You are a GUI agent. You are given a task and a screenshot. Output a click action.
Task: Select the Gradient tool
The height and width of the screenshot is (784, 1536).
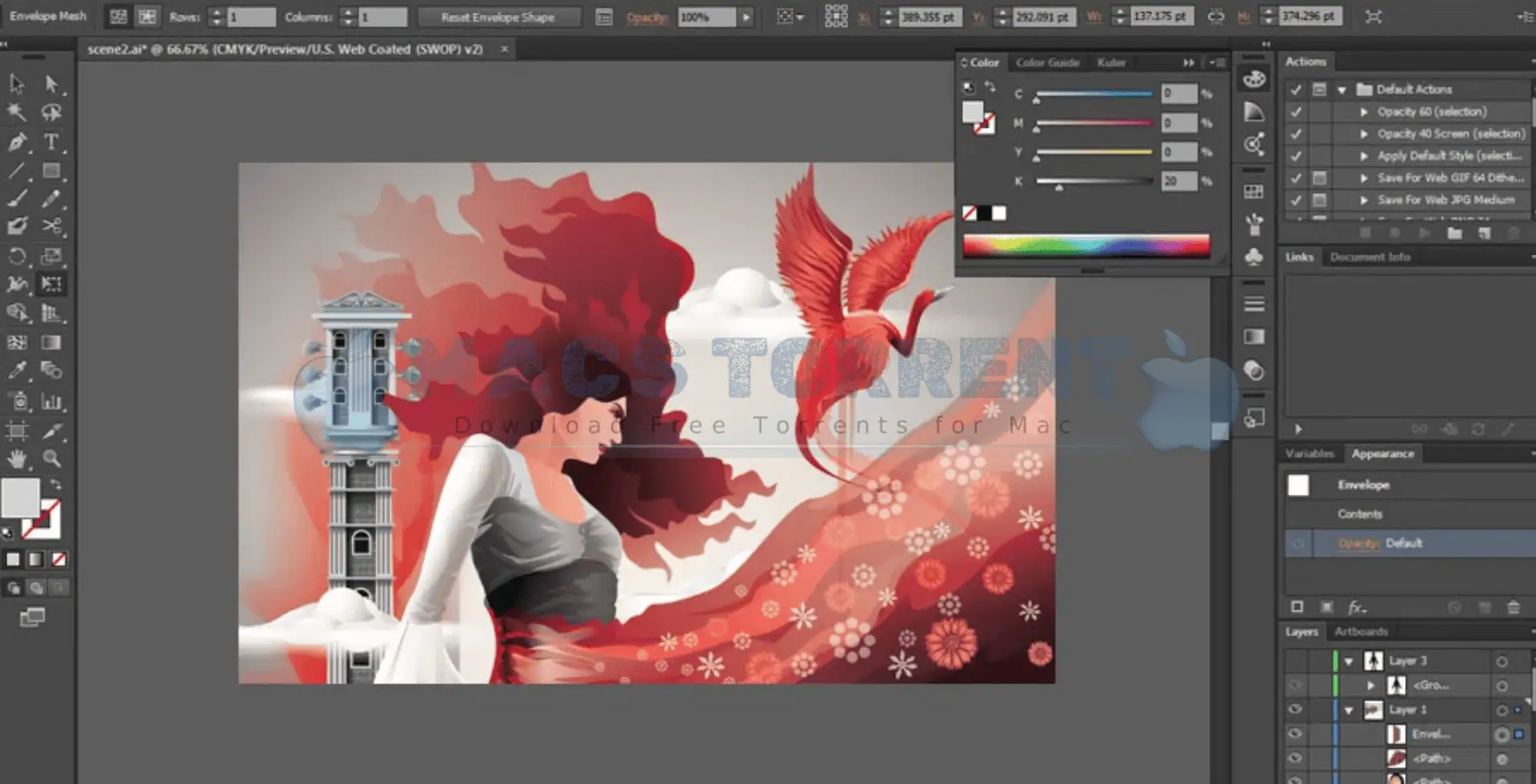tap(51, 342)
